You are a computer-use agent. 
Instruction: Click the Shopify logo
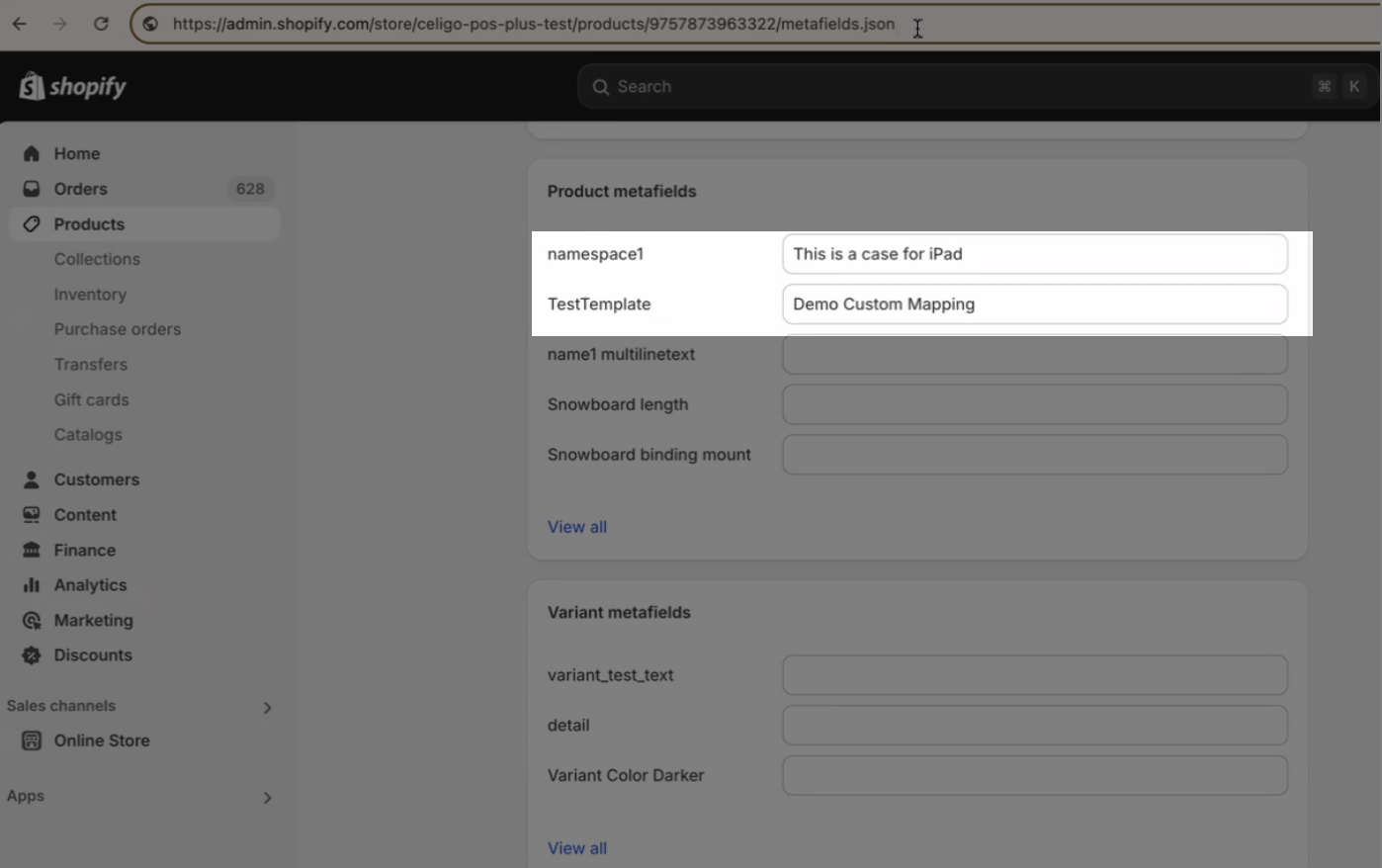point(73,87)
